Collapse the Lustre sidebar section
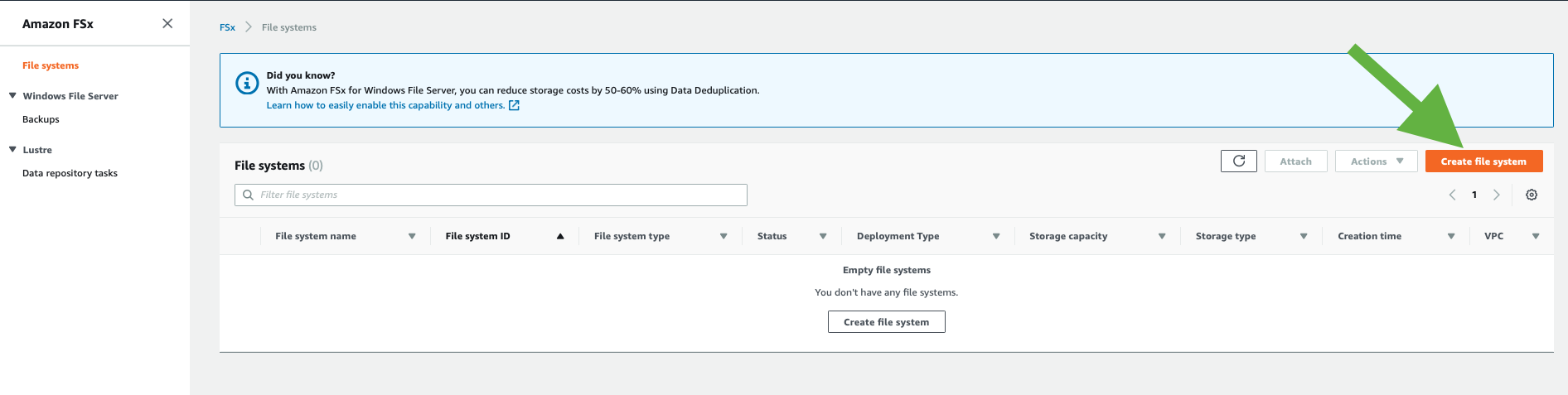This screenshot has width=1568, height=395. coord(12,150)
